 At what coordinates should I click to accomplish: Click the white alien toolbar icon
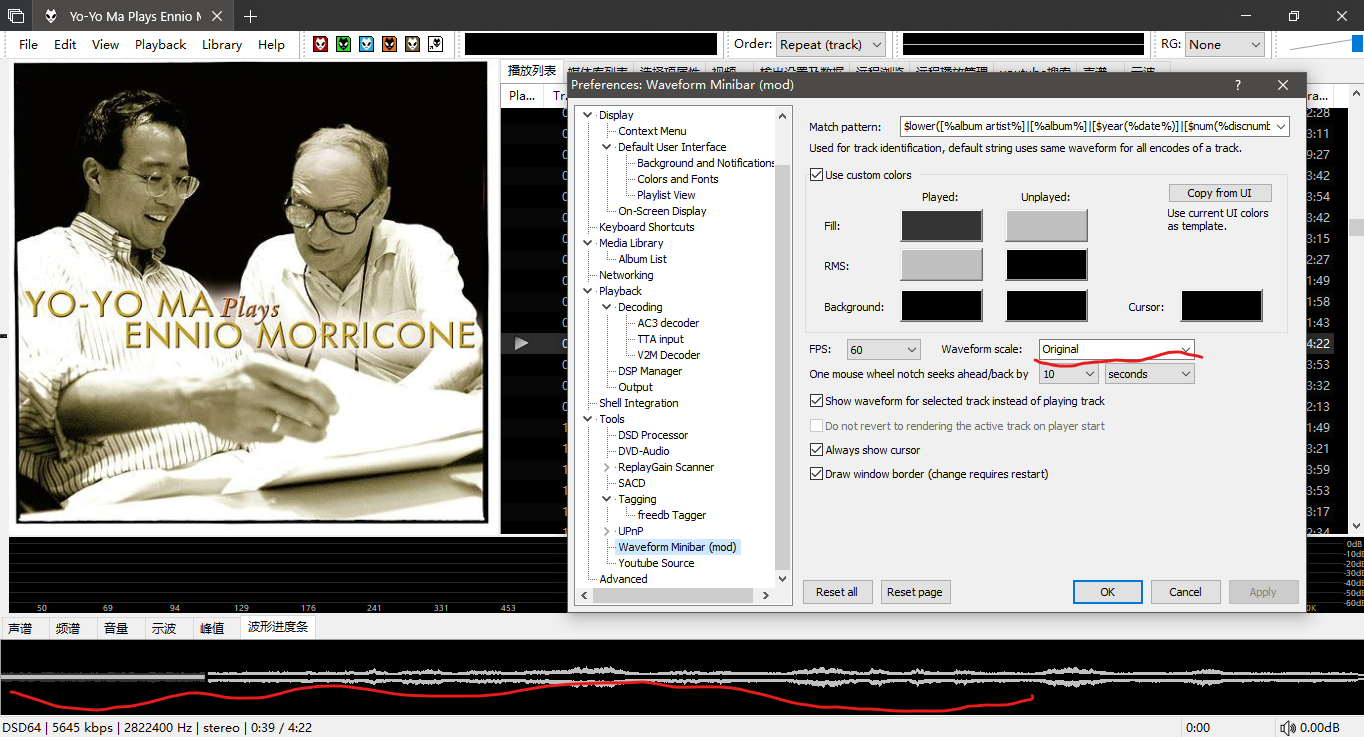pyautogui.click(x=435, y=44)
